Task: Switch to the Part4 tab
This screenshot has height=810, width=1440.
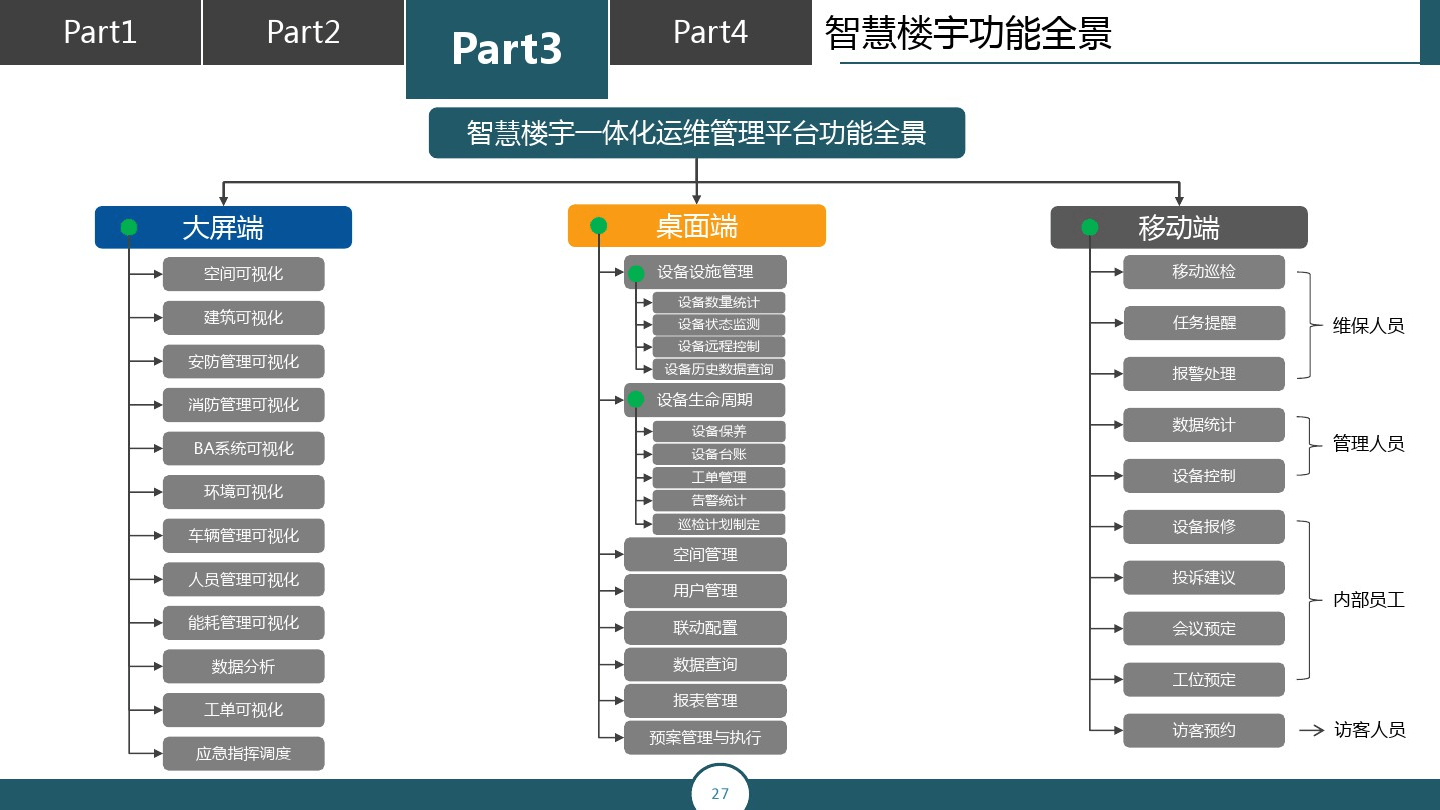Action: point(710,32)
